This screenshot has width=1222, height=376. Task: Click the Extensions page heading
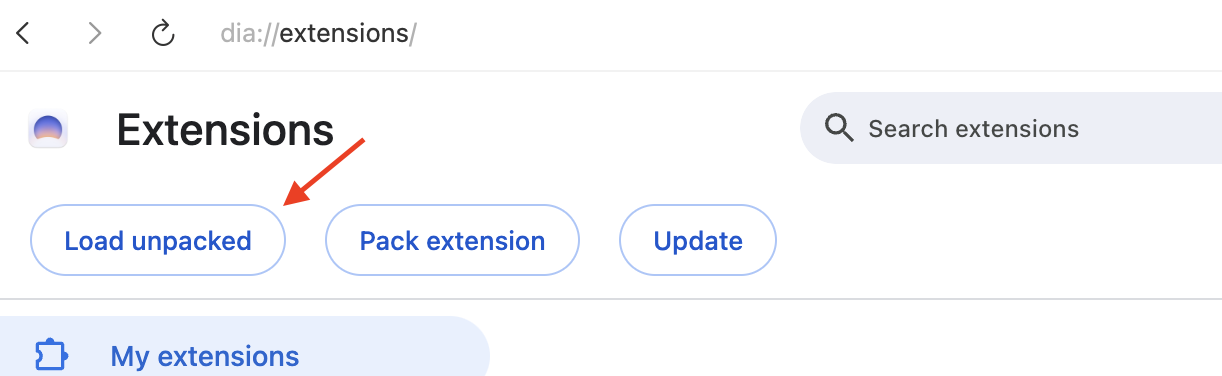click(x=225, y=129)
